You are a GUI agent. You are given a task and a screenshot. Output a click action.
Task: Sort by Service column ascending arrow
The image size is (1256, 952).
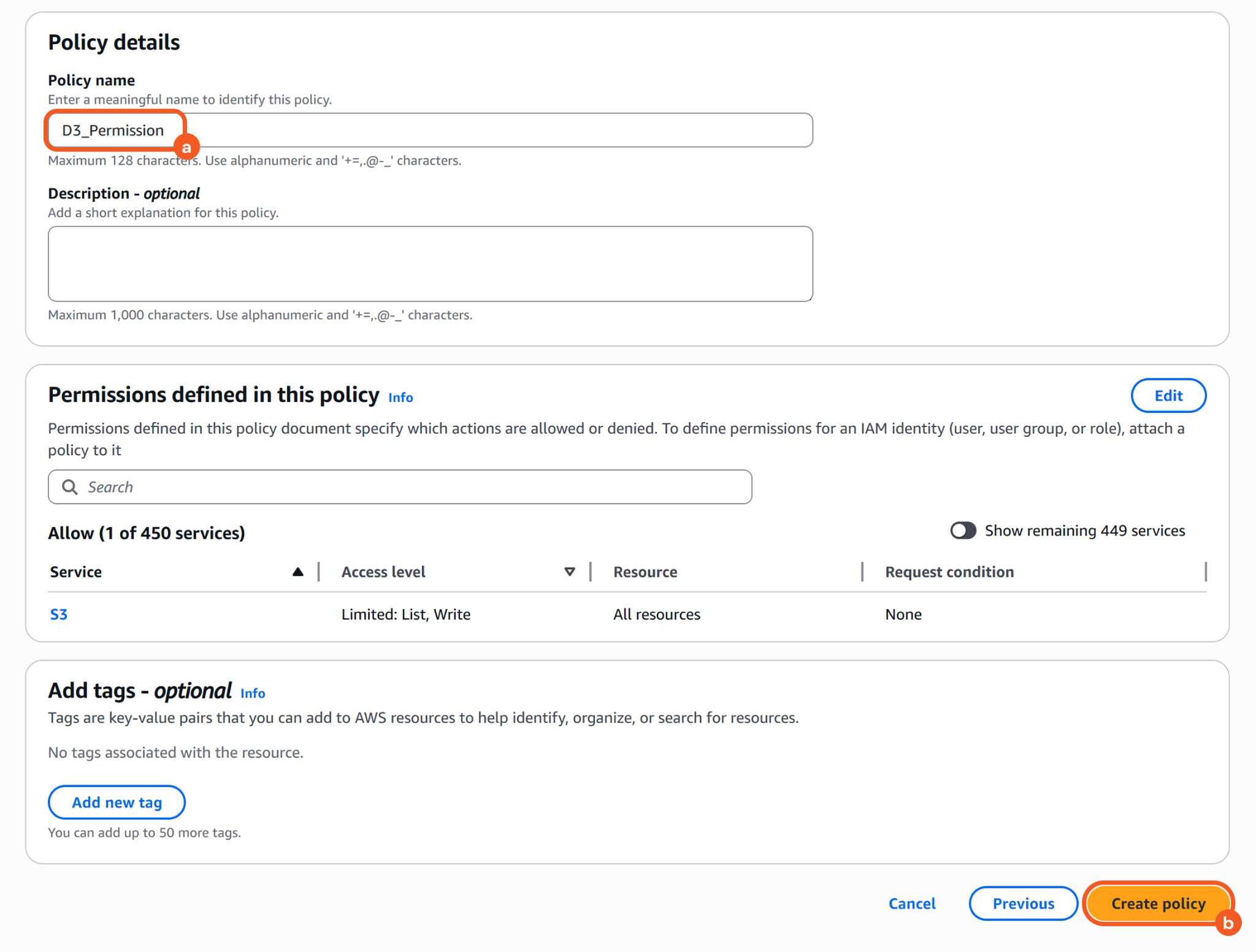click(298, 572)
